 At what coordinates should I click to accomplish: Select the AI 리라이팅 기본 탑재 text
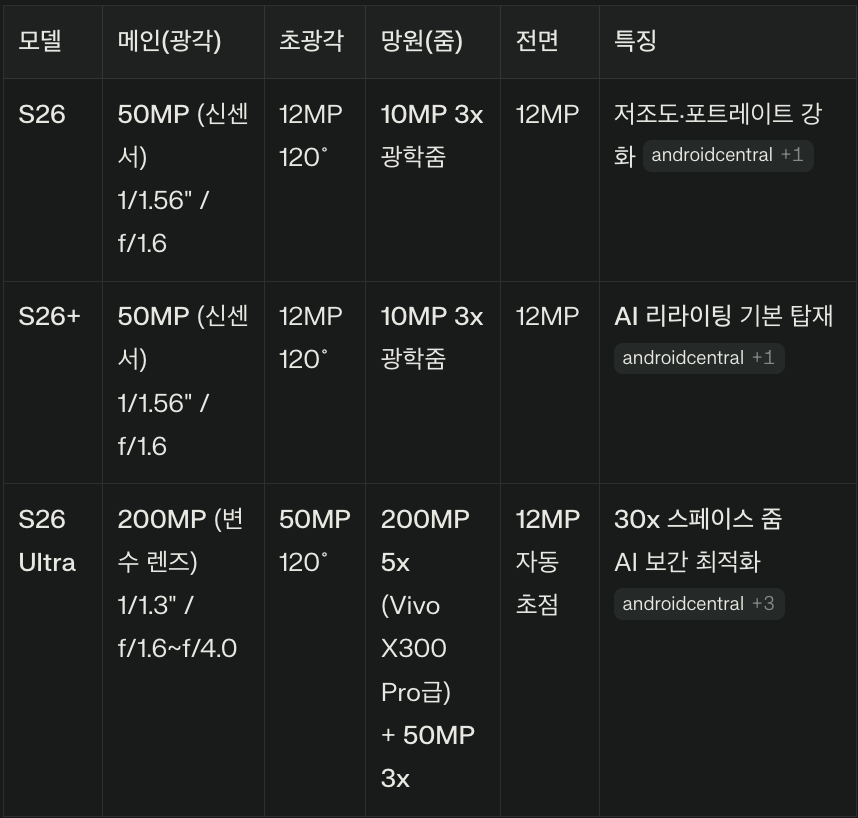coord(723,316)
